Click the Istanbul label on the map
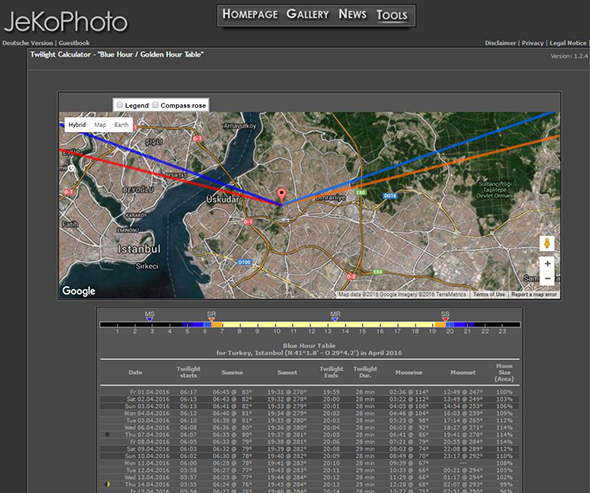This screenshot has height=493, width=590. pos(139,249)
